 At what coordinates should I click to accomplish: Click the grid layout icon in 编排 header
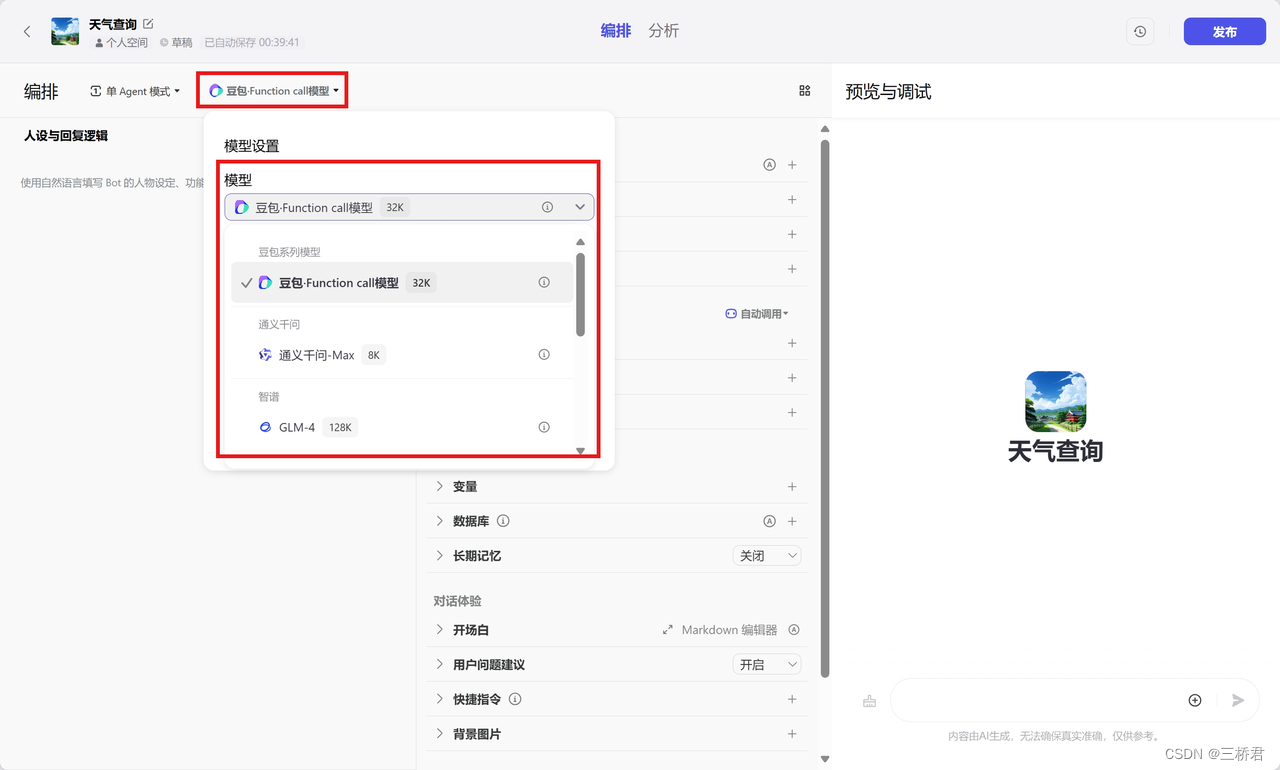point(805,91)
